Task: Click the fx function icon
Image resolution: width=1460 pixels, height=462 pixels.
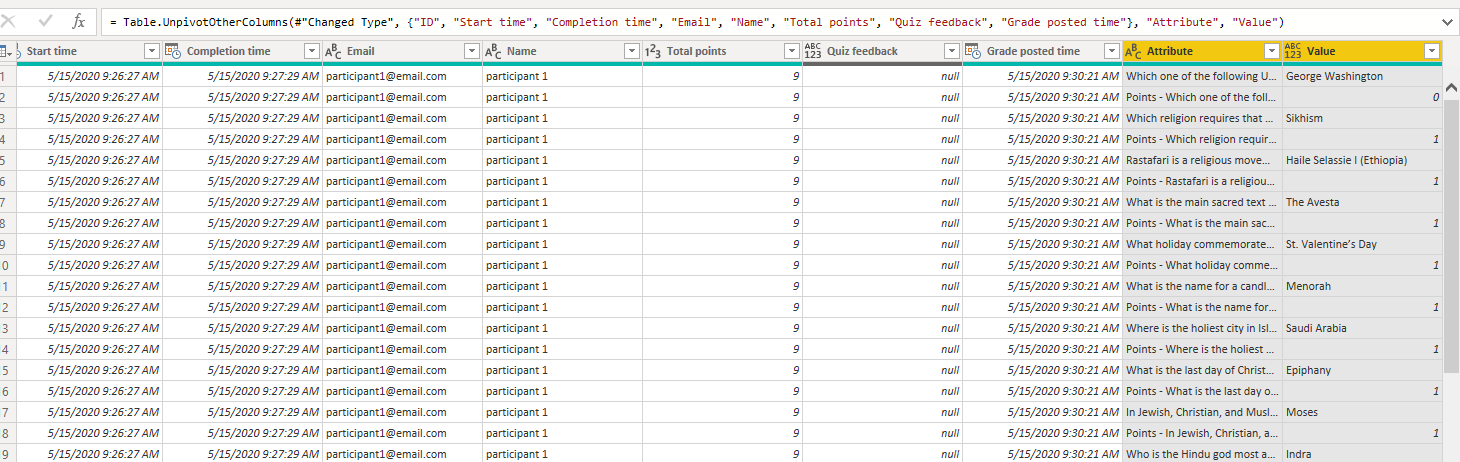Action: [x=79, y=21]
